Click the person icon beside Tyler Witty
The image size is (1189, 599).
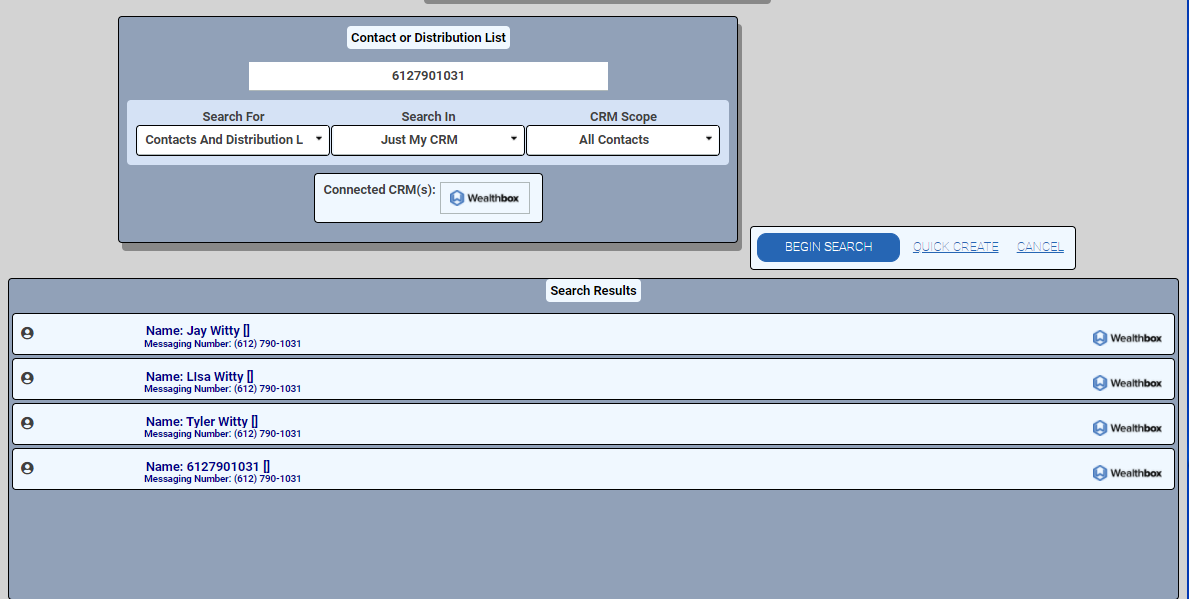27,423
